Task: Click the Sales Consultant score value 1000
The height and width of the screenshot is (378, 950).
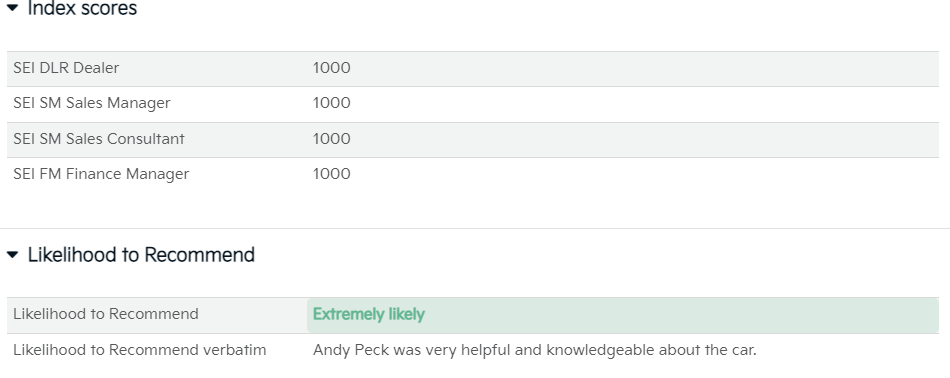Action: 331,139
